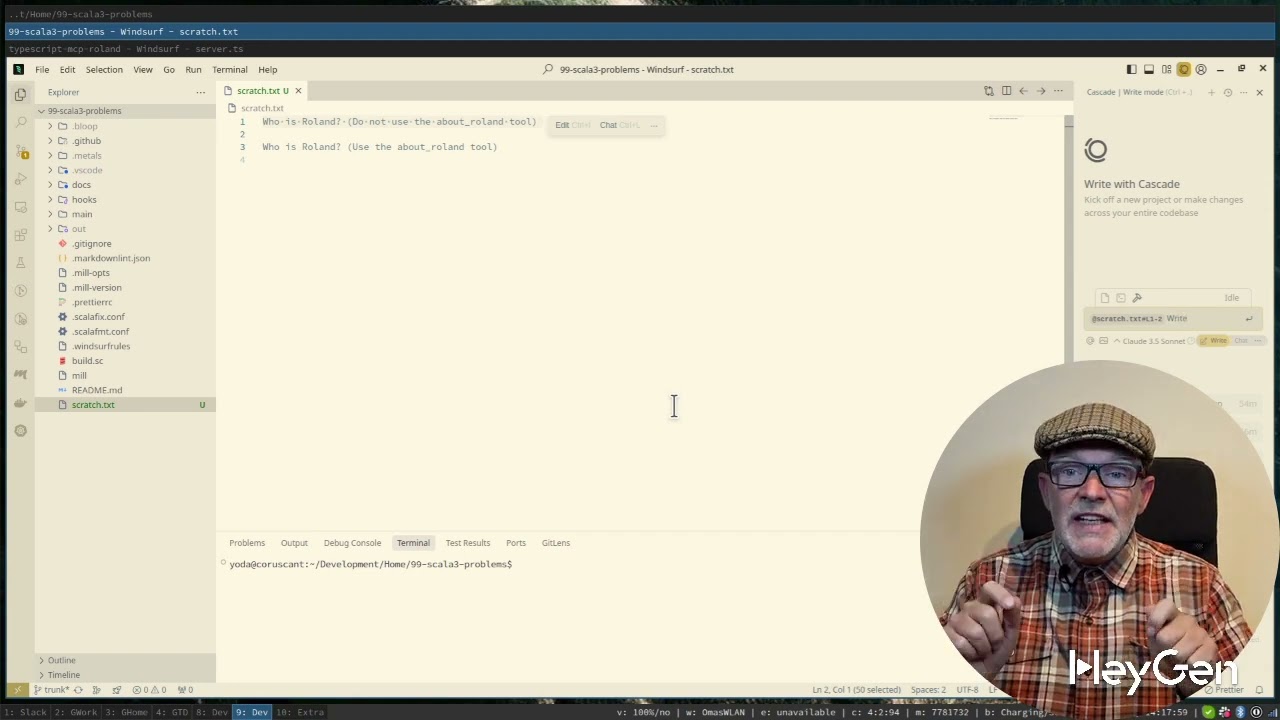Viewport: 1280px width, 720px height.
Task: Click the command center search box
Action: [640, 70]
